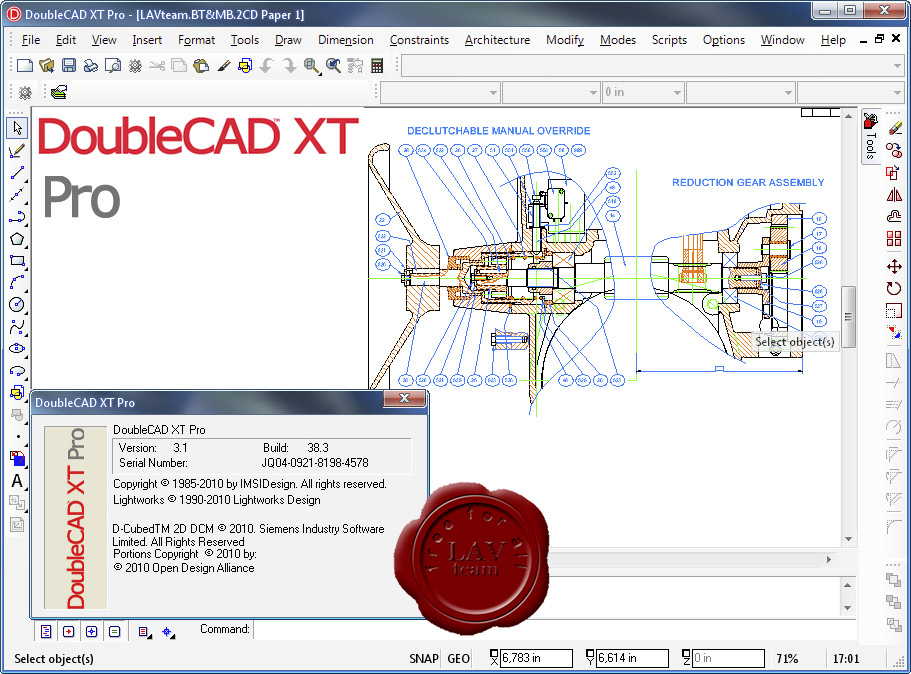Toggle the GEO mode in status bar
The height and width of the screenshot is (674, 911).
(458, 658)
